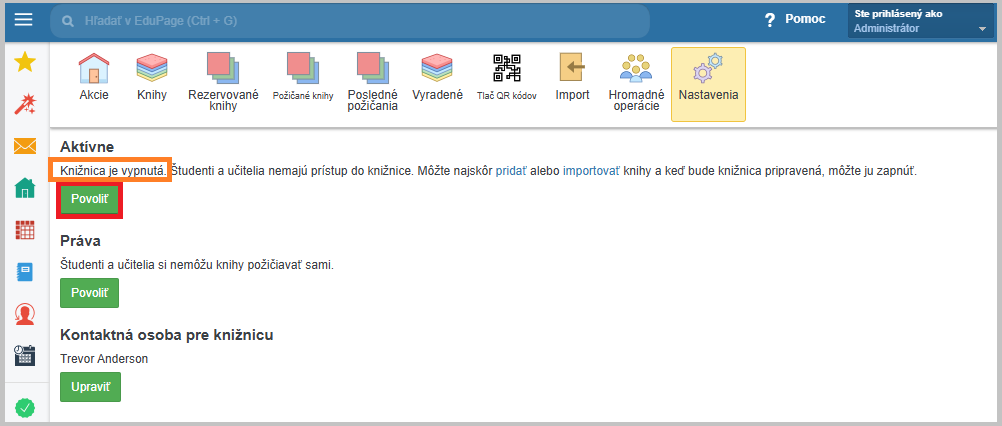Open the Import section
The height and width of the screenshot is (426, 1002).
tap(572, 78)
